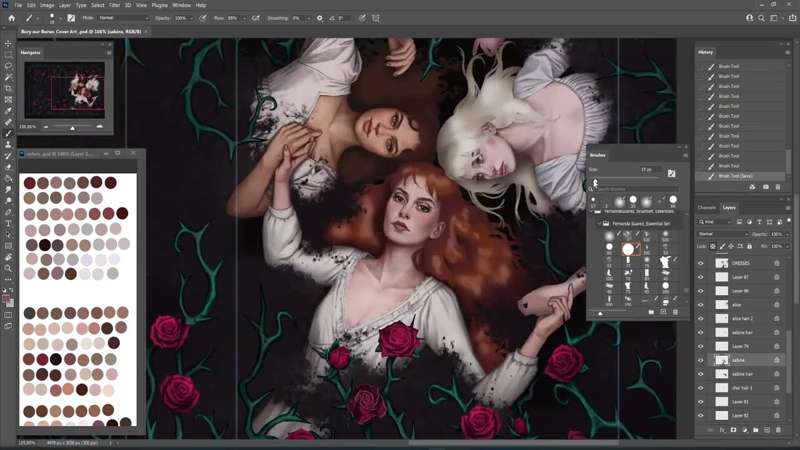Toggle pressure for size button

coord(362,18)
